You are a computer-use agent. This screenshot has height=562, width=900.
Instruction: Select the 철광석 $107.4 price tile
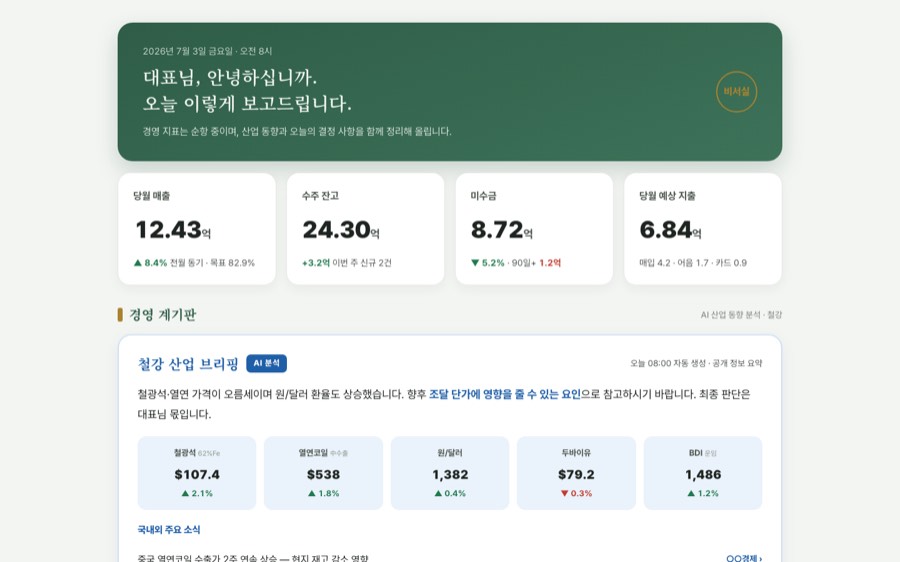point(197,473)
